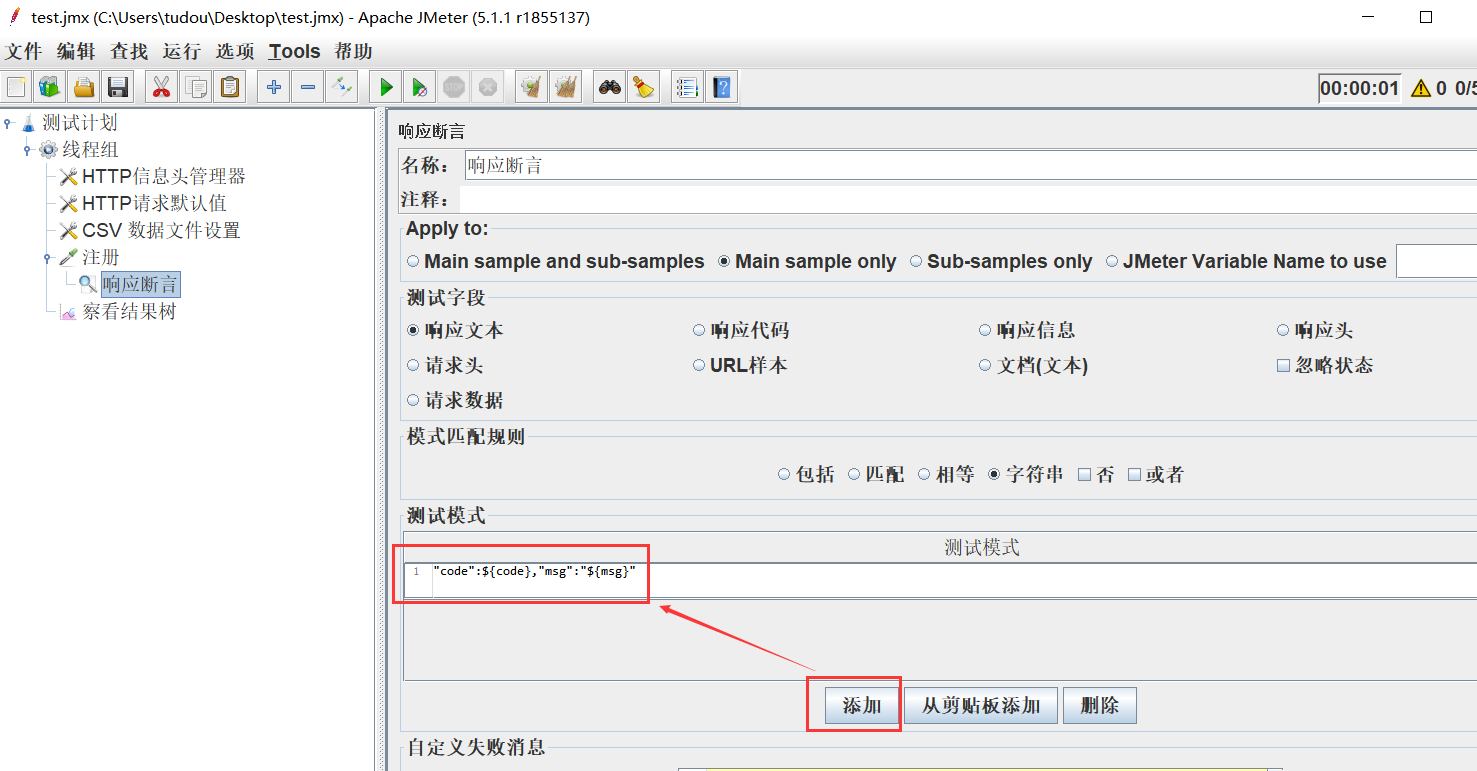This screenshot has height=771, width=1477.
Task: Select Sub-samples only radio button
Action: (1001, 261)
